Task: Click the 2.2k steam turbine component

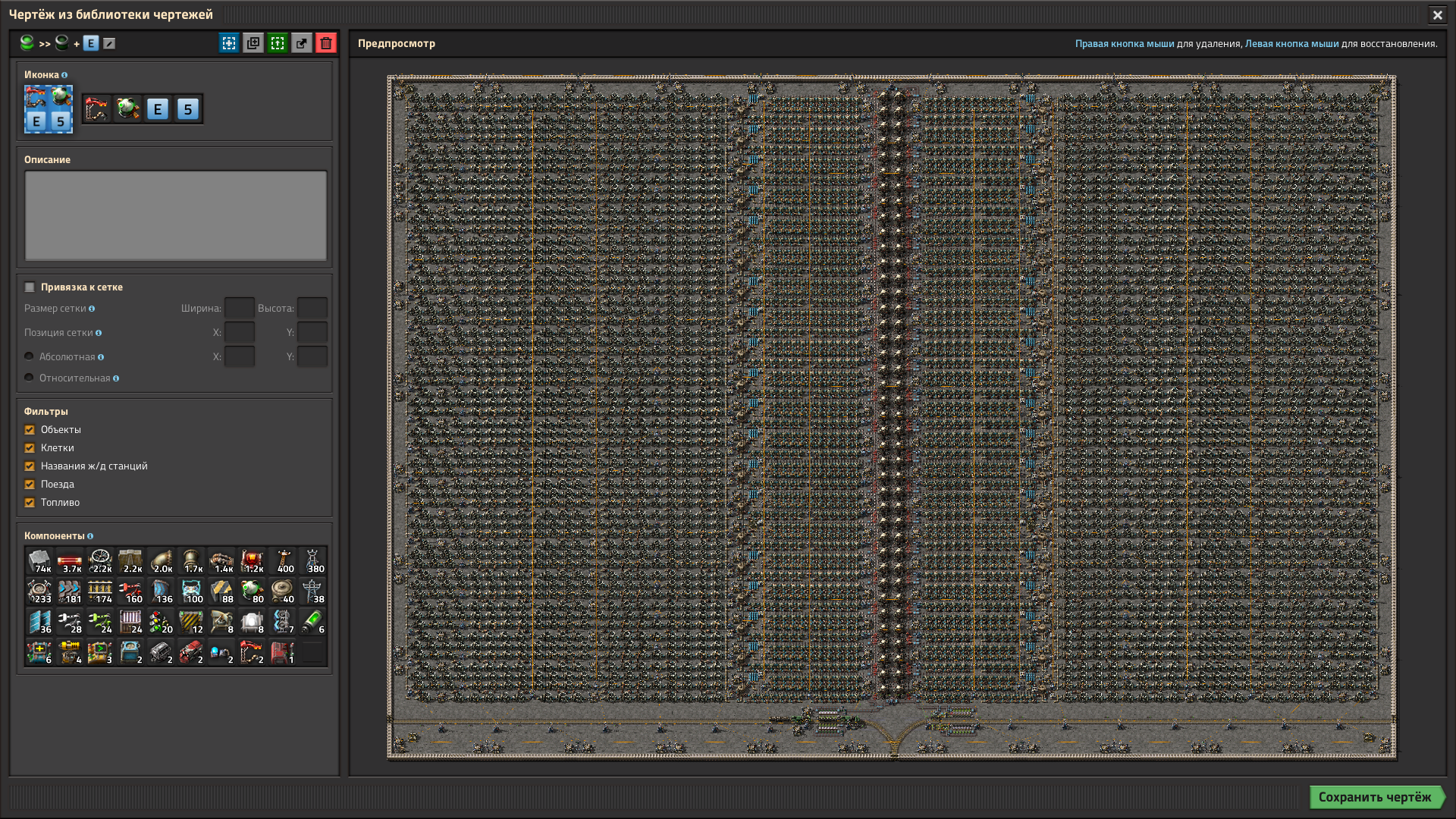Action: (x=100, y=561)
